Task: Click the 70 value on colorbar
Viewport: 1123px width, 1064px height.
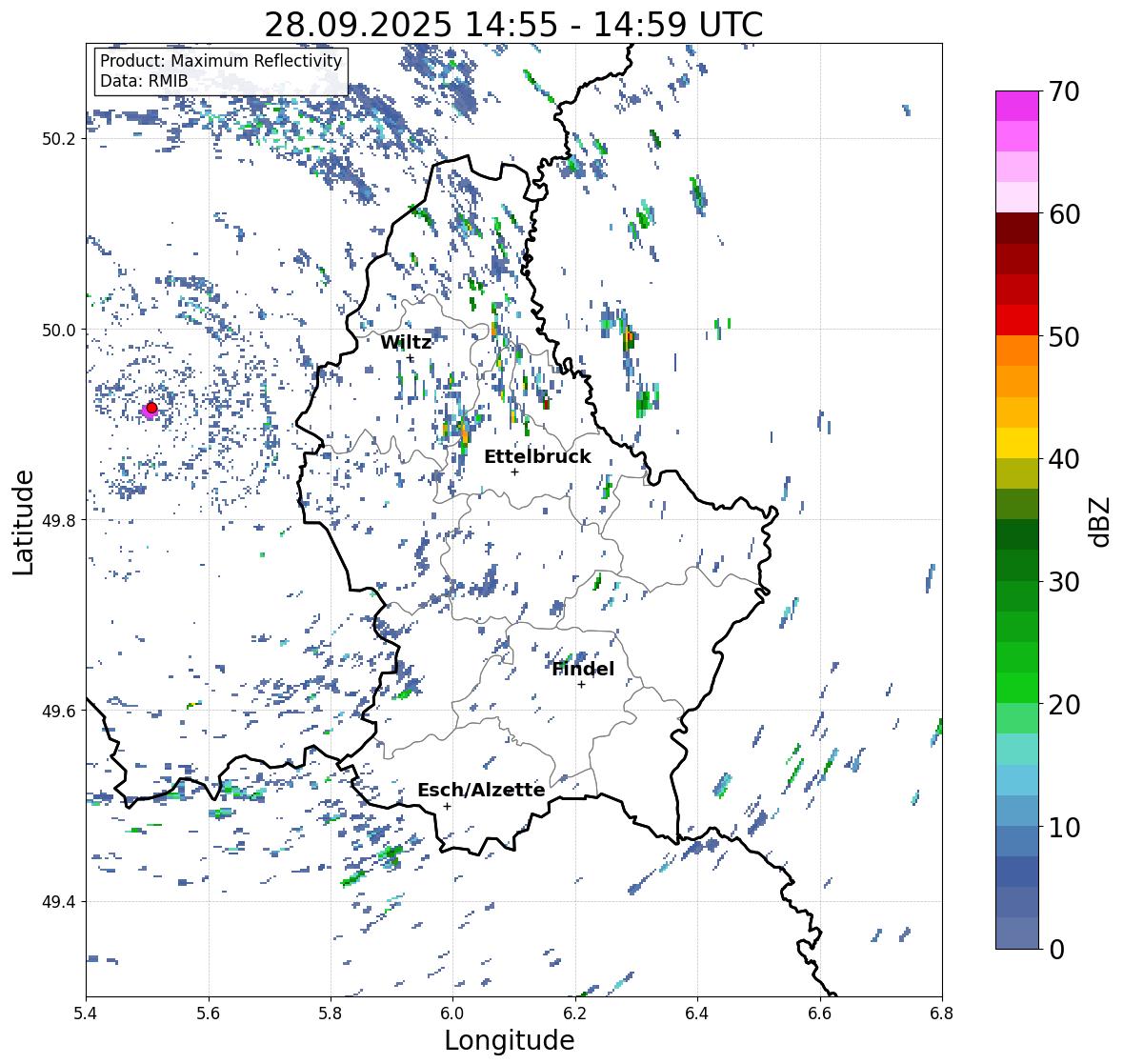Action: click(1064, 91)
